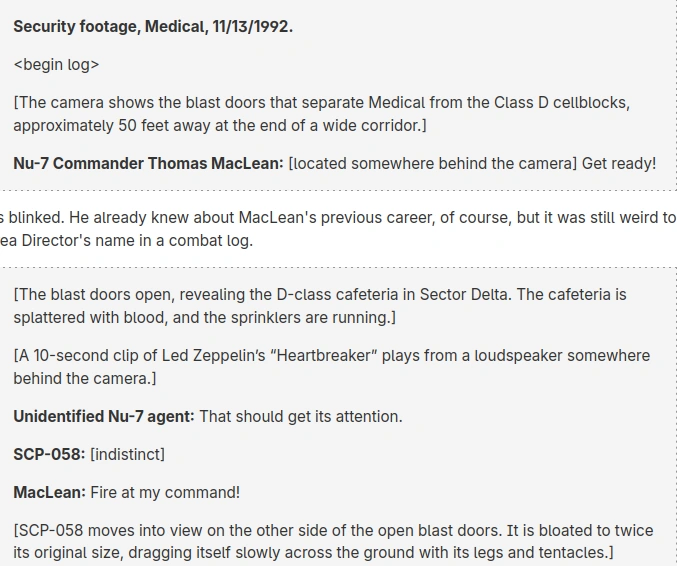Click the "Security footage, Medical" heading

[108, 27]
